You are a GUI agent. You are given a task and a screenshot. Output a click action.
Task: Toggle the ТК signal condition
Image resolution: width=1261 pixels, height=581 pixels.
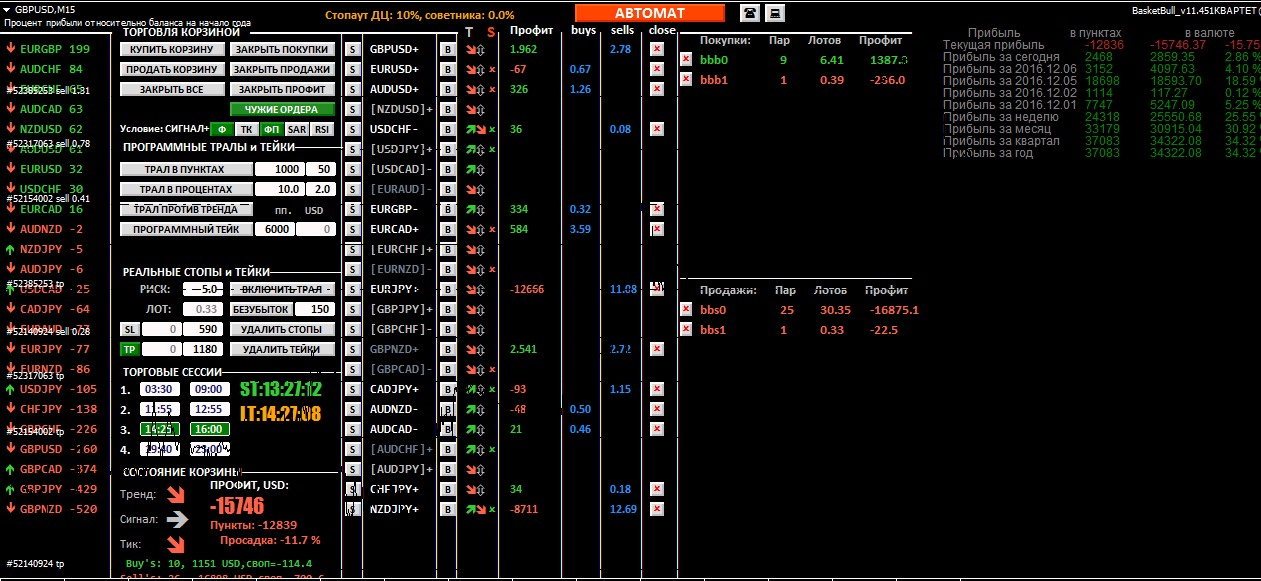coord(246,129)
